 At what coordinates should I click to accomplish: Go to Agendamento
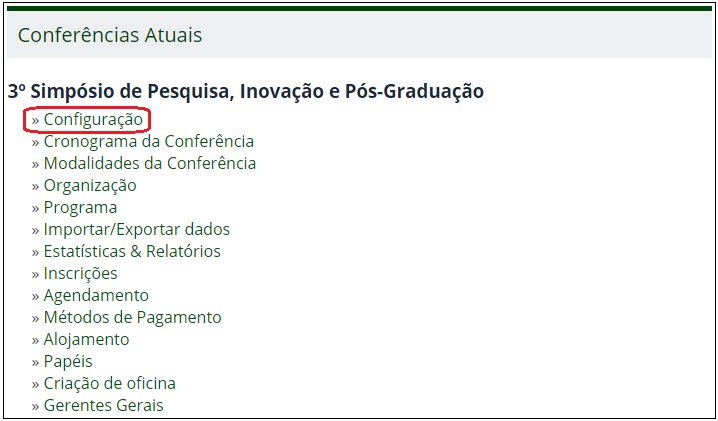click(x=96, y=296)
